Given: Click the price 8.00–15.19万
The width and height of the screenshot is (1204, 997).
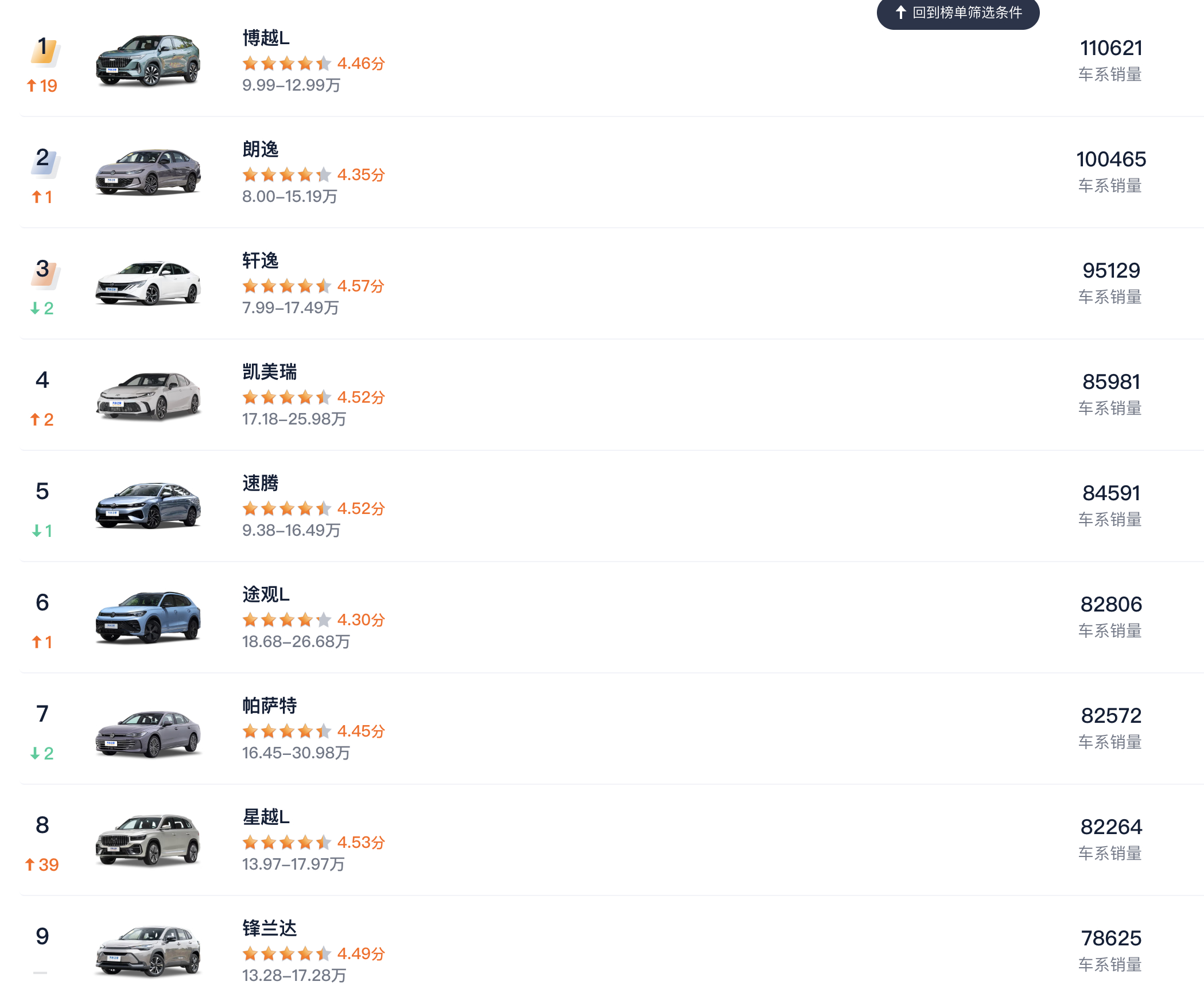Looking at the screenshot, I should tap(290, 196).
